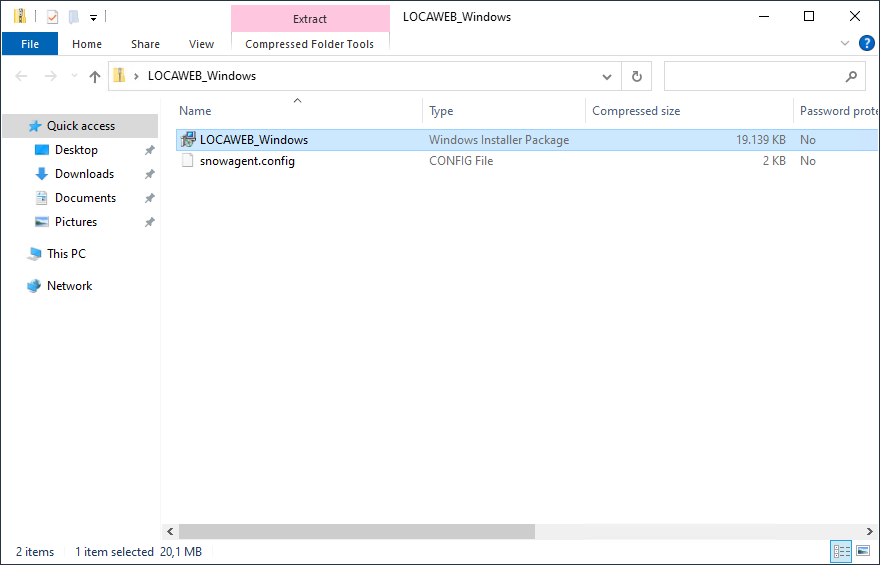Switch to the Home ribbon tab

(87, 44)
